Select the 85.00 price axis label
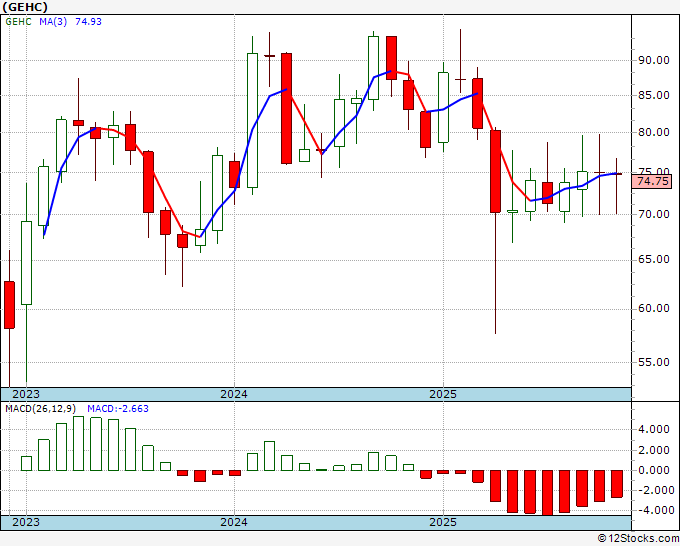Image resolution: width=680 pixels, height=546 pixels. coord(654,95)
